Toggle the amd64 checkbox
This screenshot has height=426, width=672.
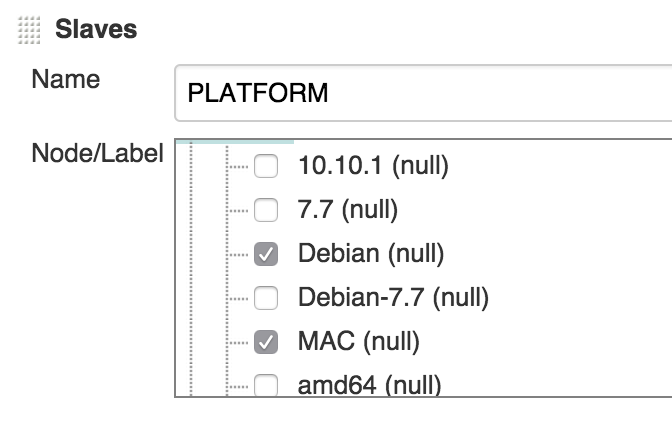click(266, 385)
